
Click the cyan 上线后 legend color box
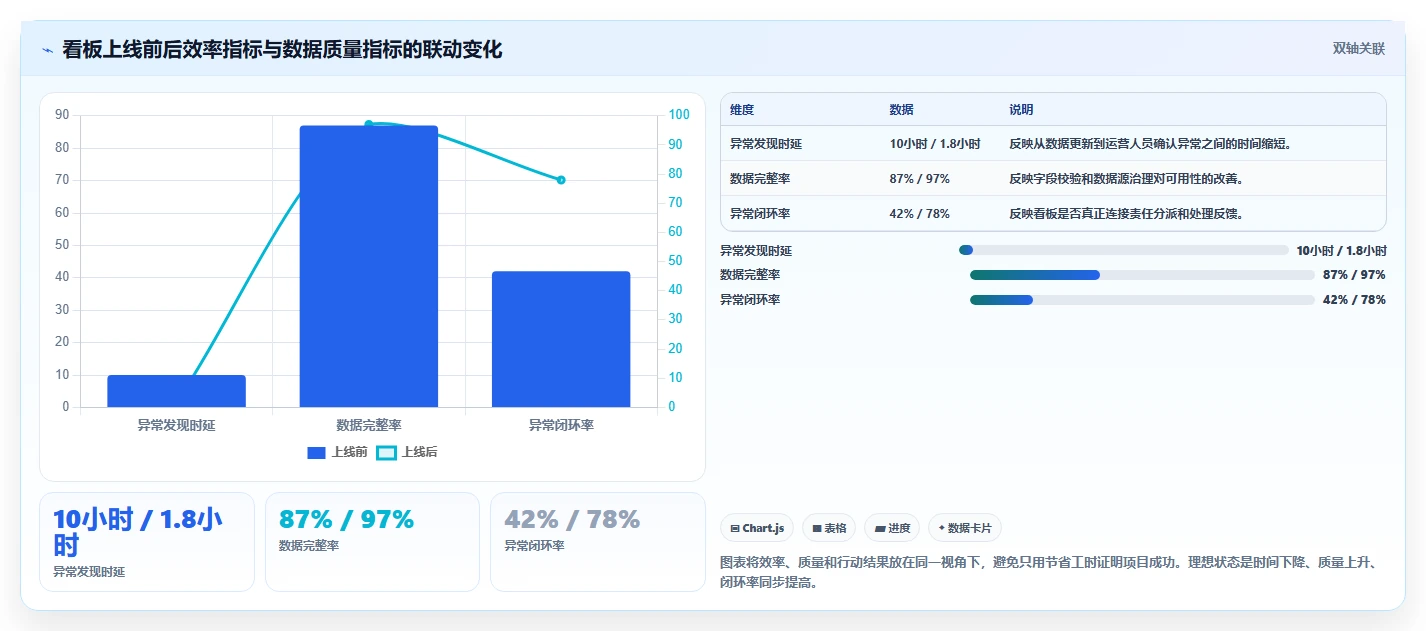point(386,452)
